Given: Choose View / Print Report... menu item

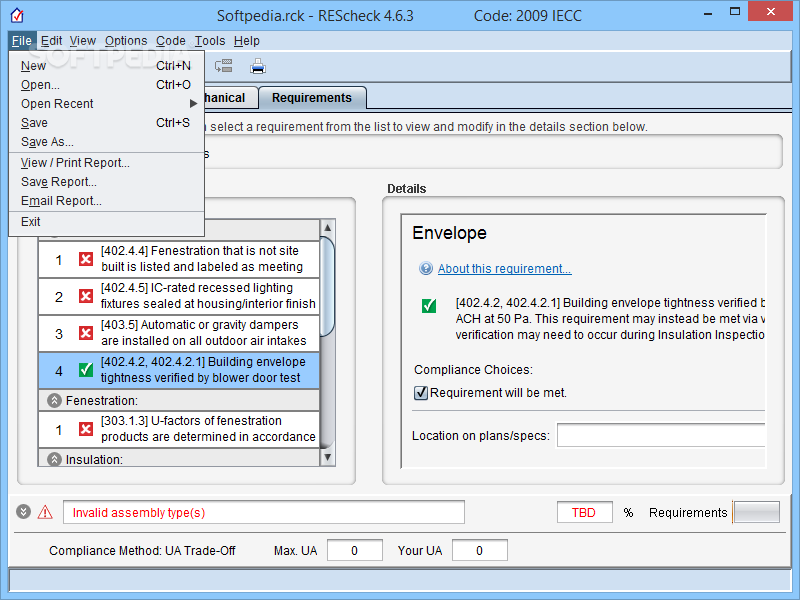Looking at the screenshot, I should coord(106,163).
